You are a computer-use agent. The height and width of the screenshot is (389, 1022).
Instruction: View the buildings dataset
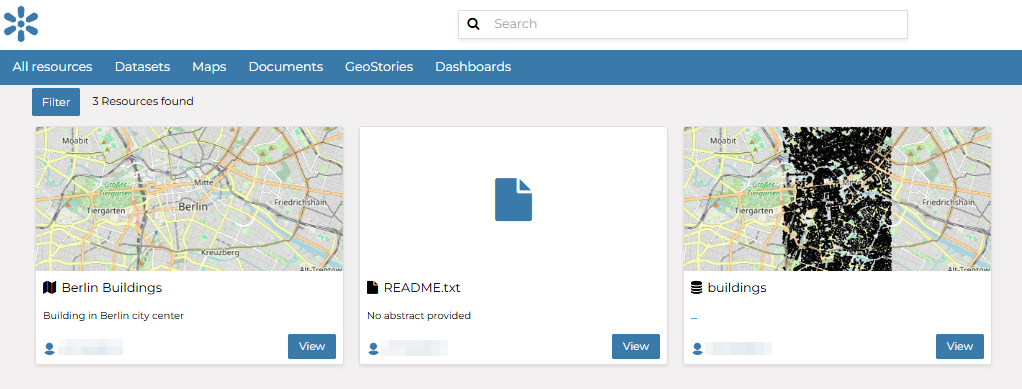[x=959, y=347]
